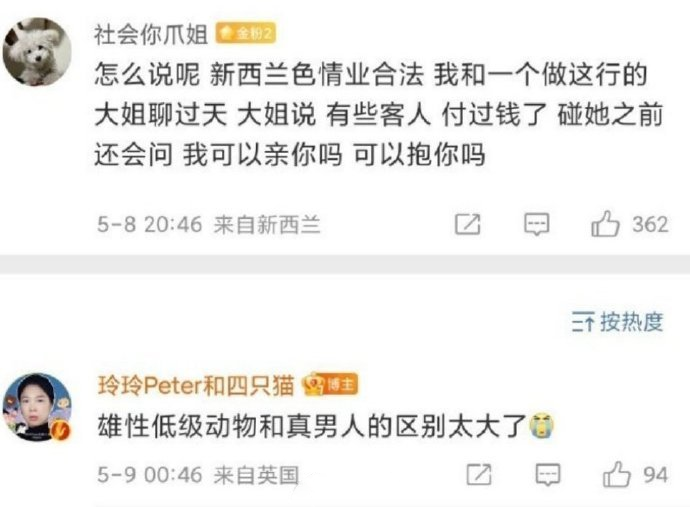Open the comment text starting 怎么说呢 新西兰

click(x=378, y=114)
